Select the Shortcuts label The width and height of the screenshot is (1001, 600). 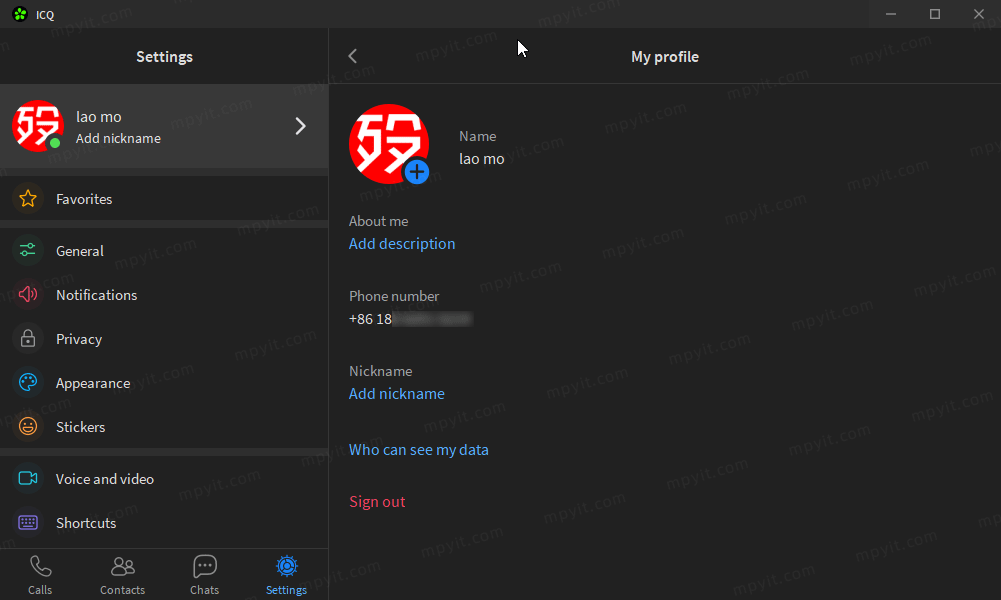86,523
